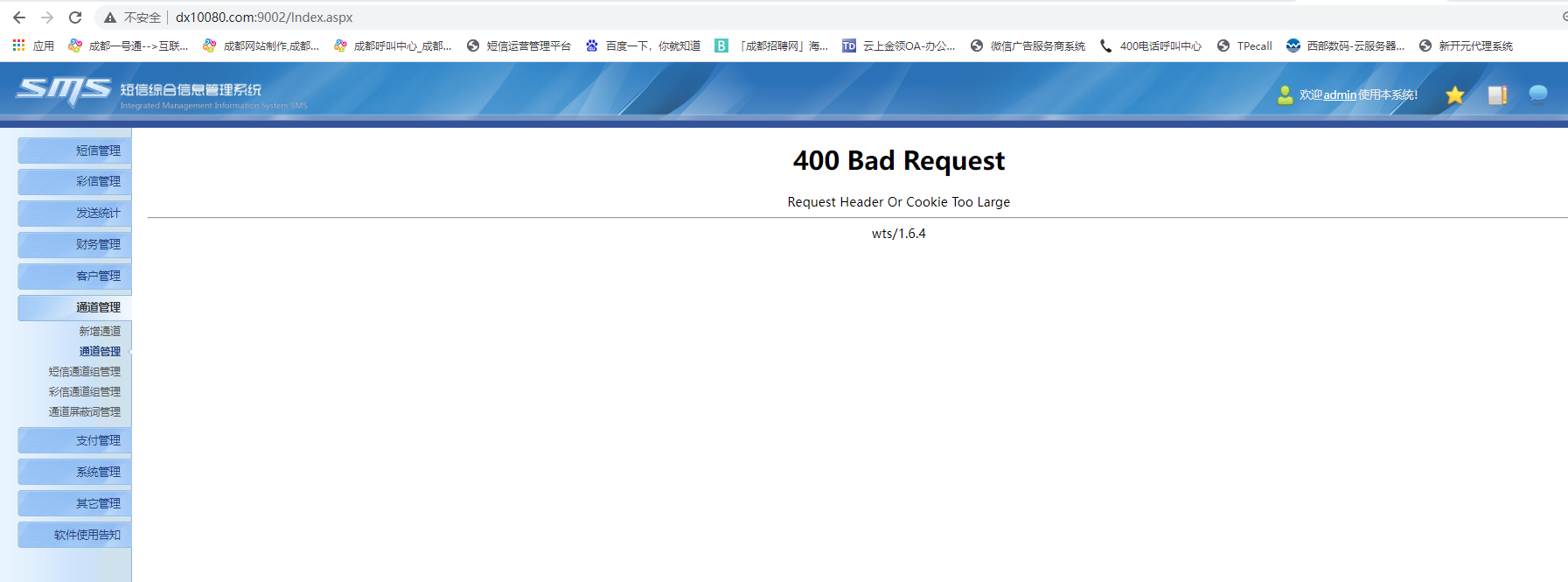Open the 400电话呼叫中心 bookmark

1150,46
